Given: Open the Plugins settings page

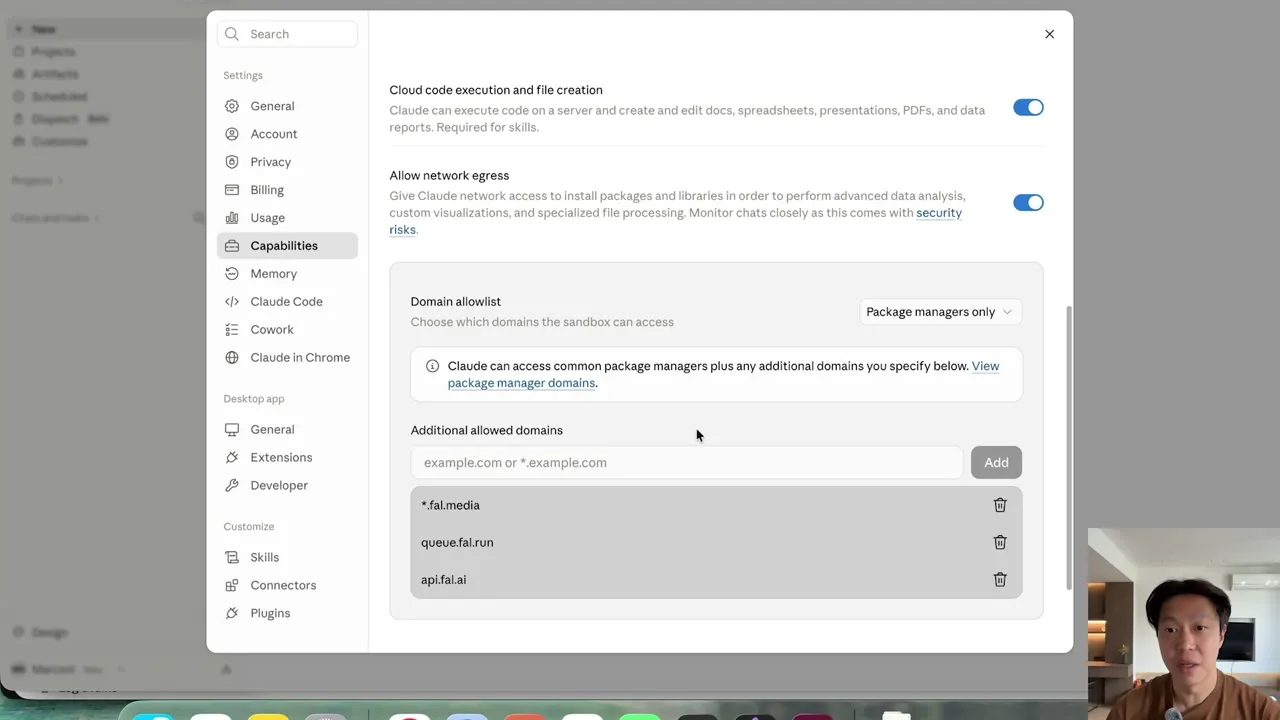Looking at the screenshot, I should click(287, 613).
